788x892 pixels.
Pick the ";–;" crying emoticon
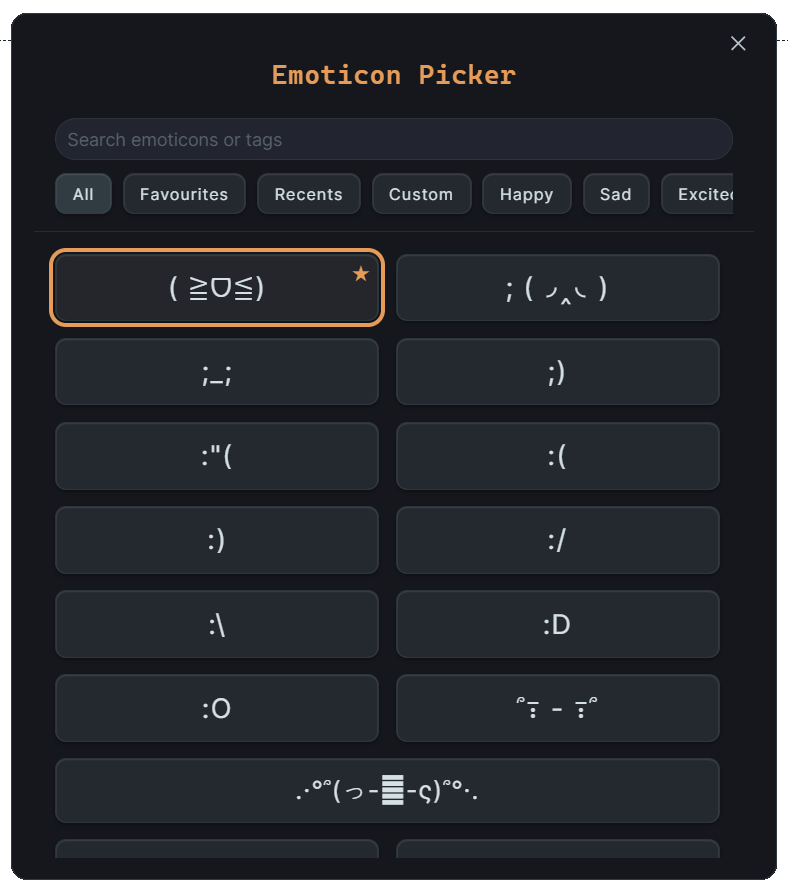pyautogui.click(x=217, y=372)
